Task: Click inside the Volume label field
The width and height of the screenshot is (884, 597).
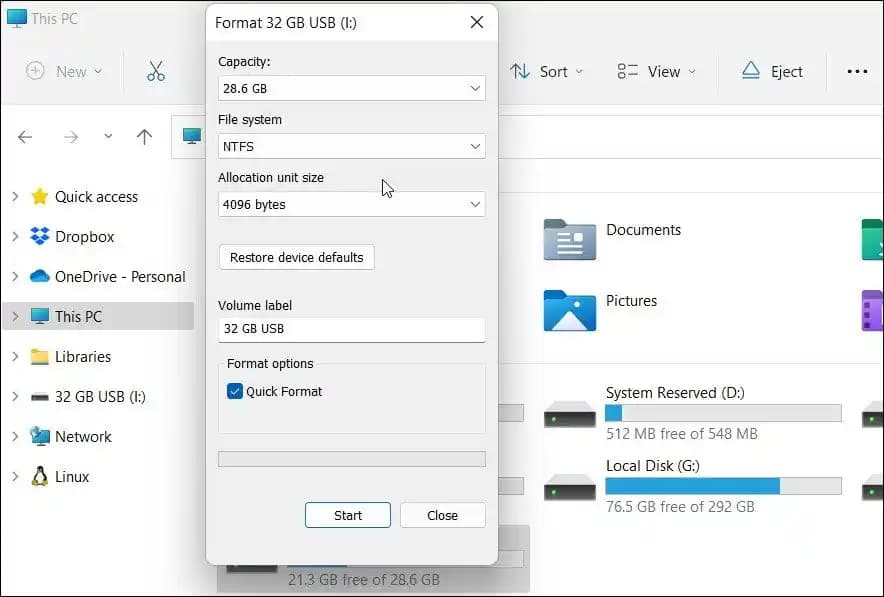Action: coord(351,330)
